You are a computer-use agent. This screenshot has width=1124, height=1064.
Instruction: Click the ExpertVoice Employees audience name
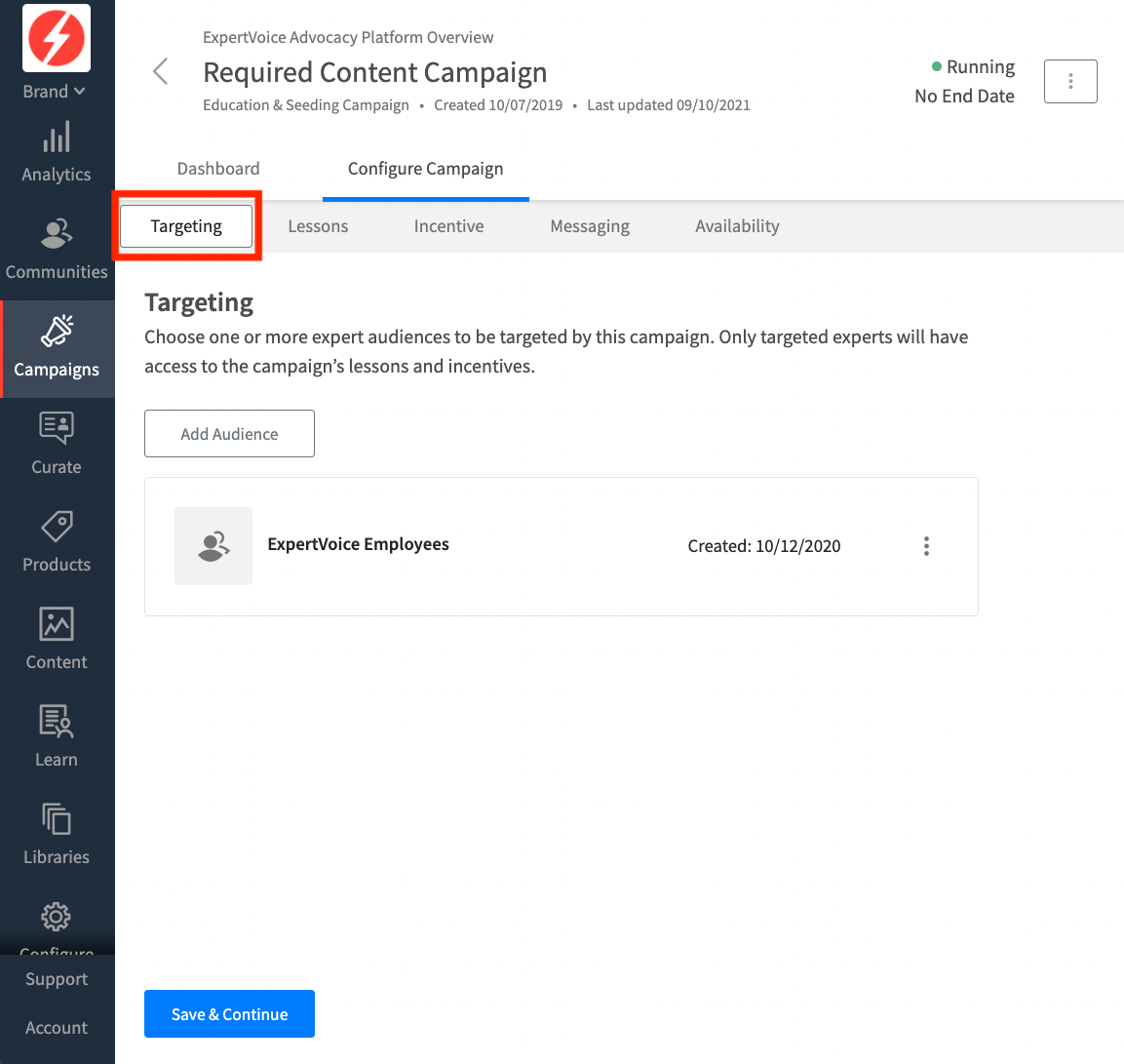coord(359,544)
